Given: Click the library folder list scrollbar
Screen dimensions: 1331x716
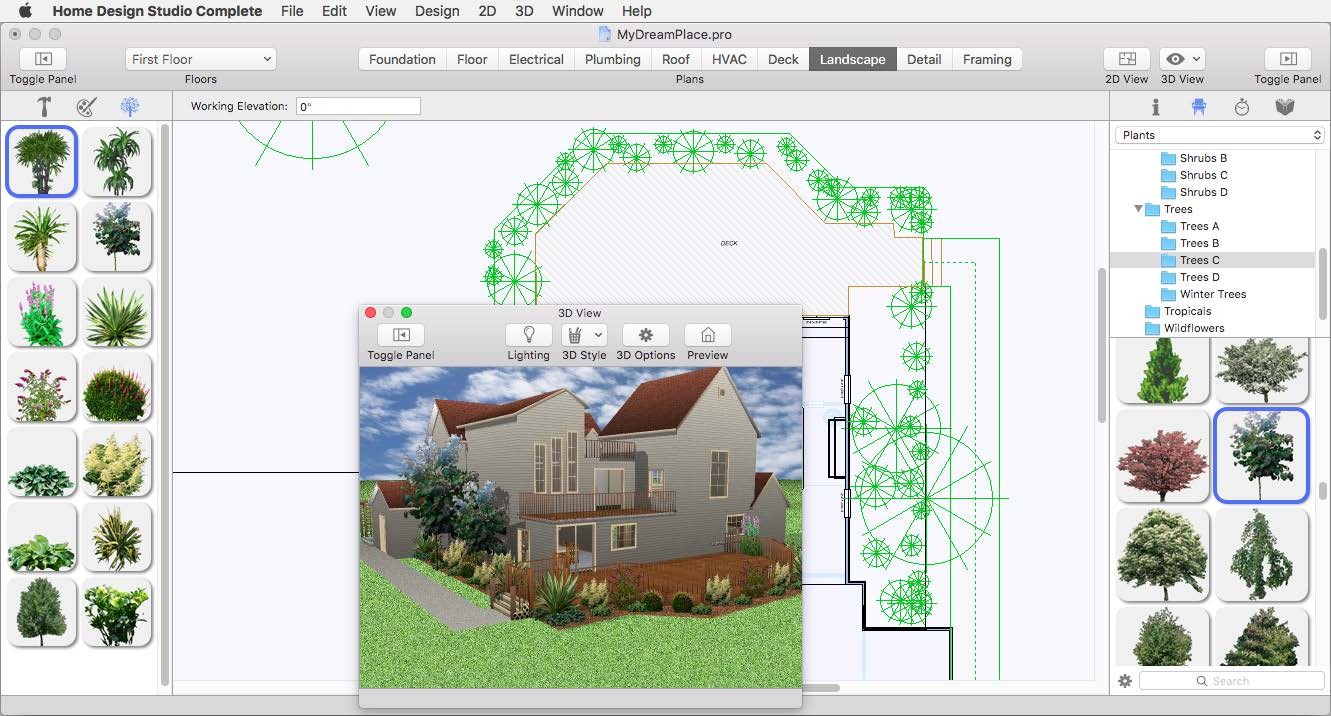Looking at the screenshot, I should (x=1323, y=284).
